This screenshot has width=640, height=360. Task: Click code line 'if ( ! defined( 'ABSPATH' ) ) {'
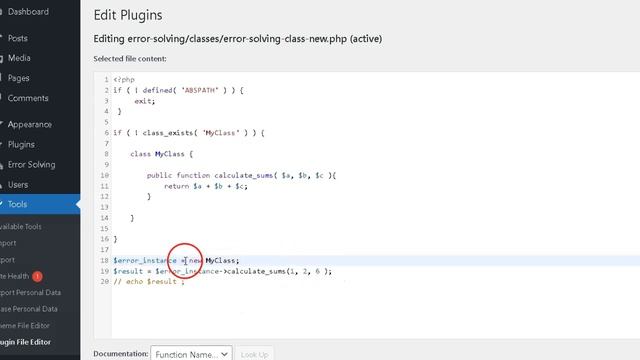pyautogui.click(x=178, y=90)
